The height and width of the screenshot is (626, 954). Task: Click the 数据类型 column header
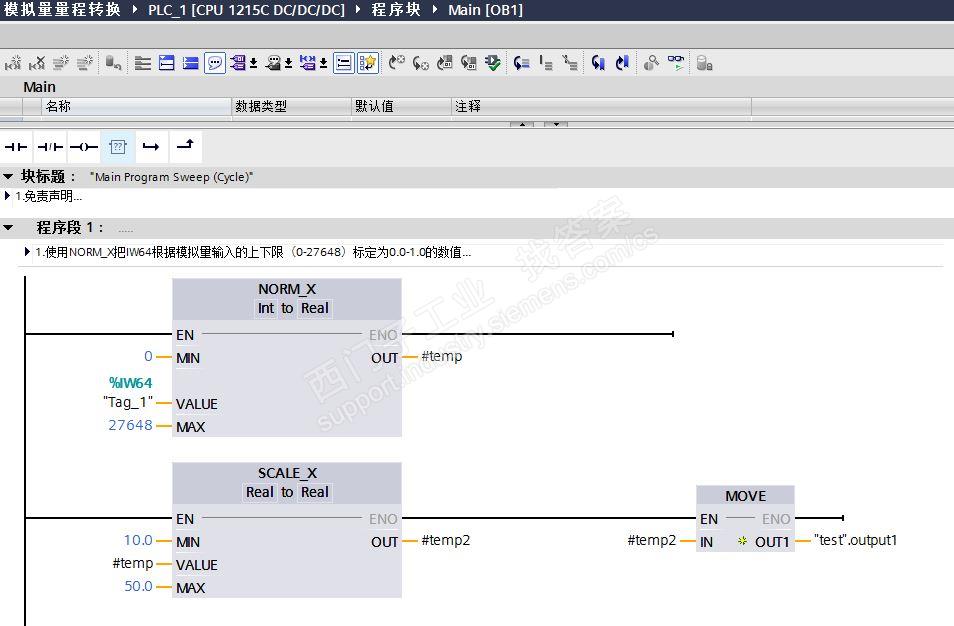[292, 106]
